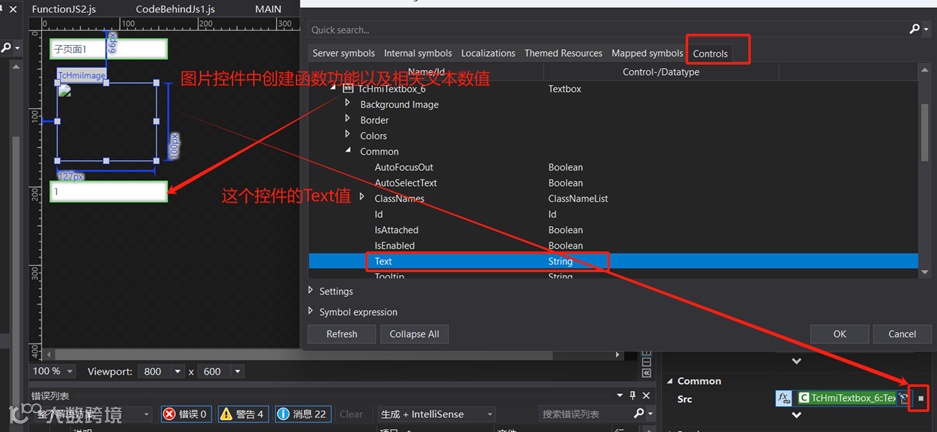Click the symbol tree vertical scrollbar down arrow
Image resolution: width=937 pixels, height=432 pixels.
coord(924,271)
